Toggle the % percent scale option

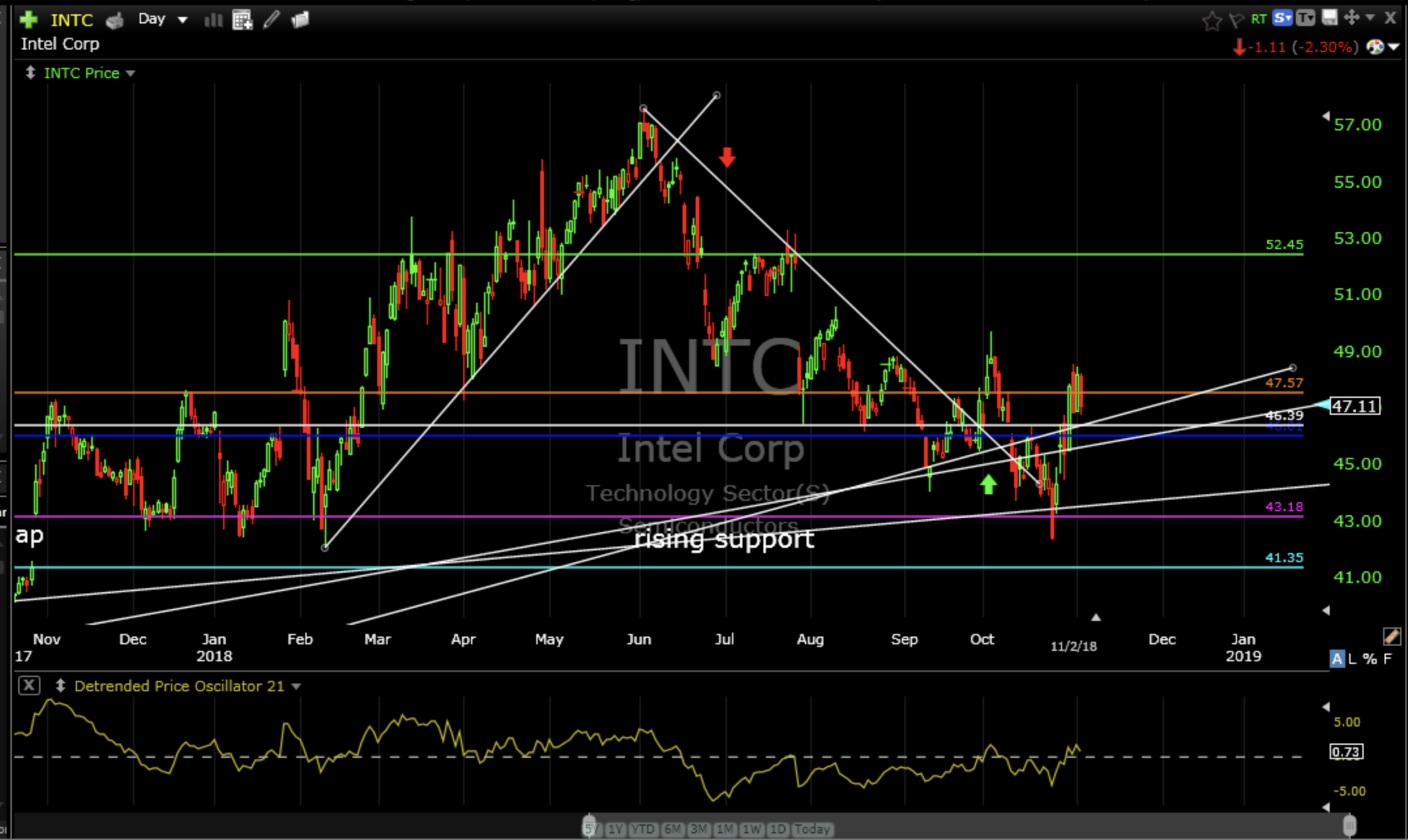1370,659
